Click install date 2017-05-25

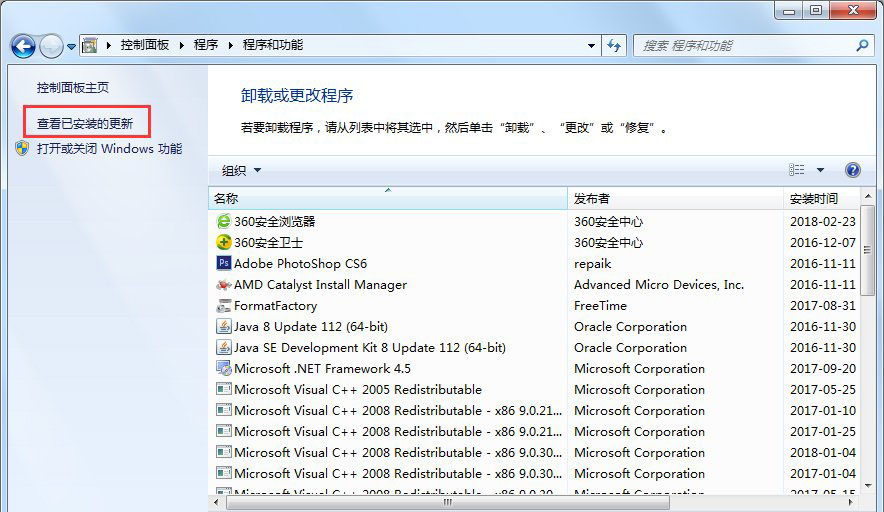click(823, 390)
